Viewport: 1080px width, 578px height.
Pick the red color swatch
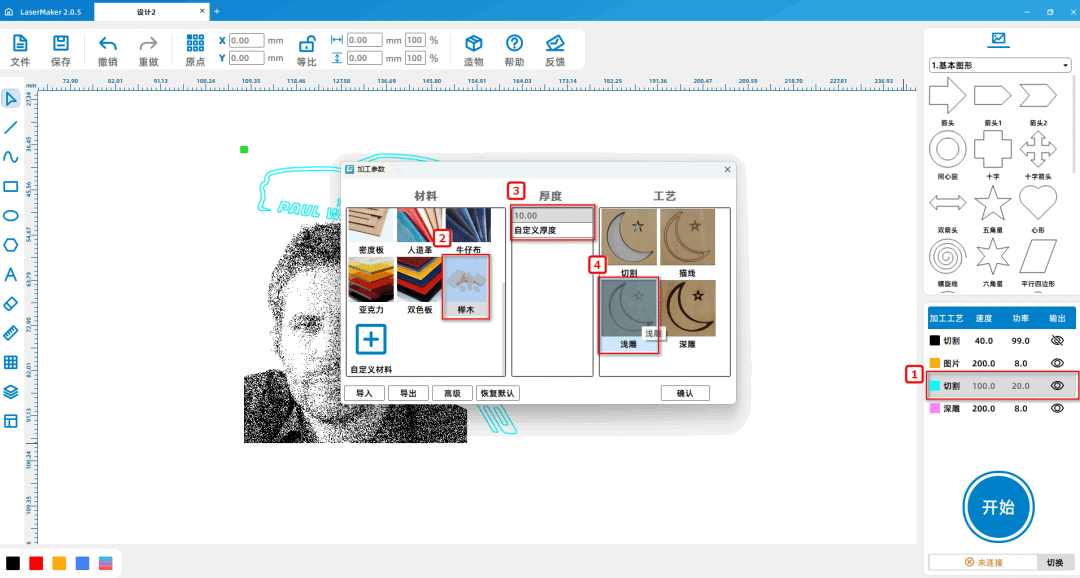36,563
